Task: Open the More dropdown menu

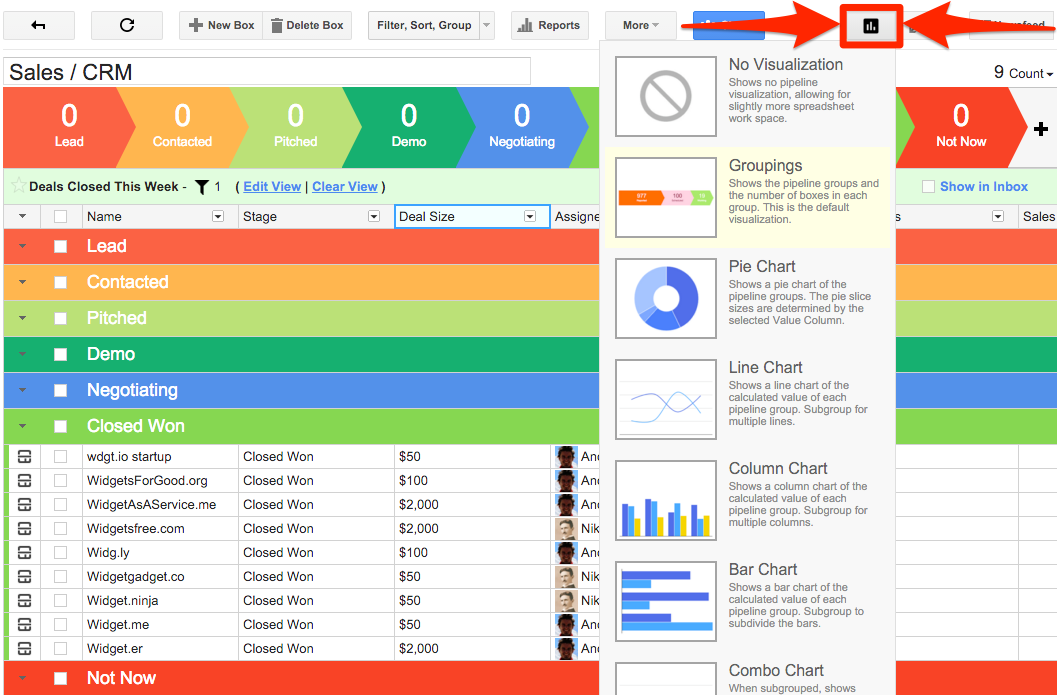Action: tap(640, 26)
